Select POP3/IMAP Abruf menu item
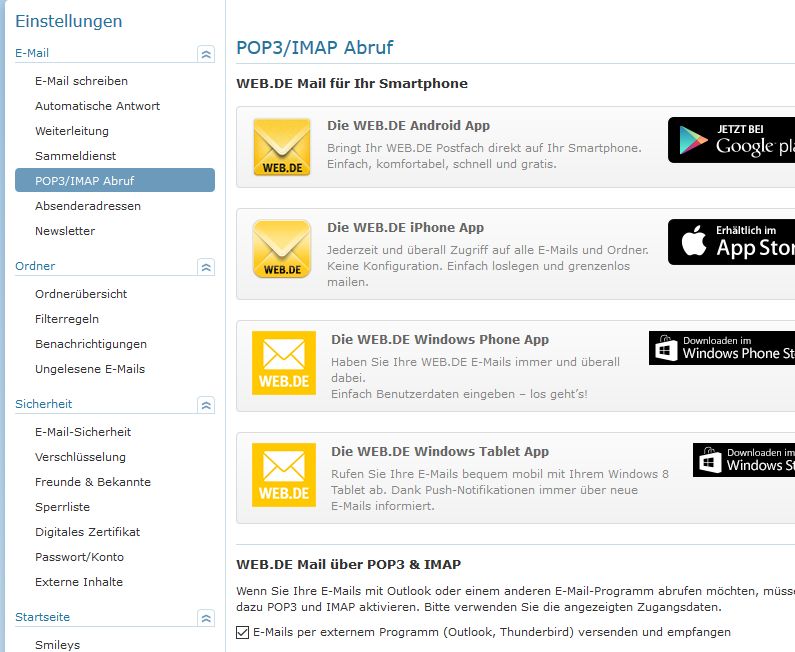 (x=115, y=180)
